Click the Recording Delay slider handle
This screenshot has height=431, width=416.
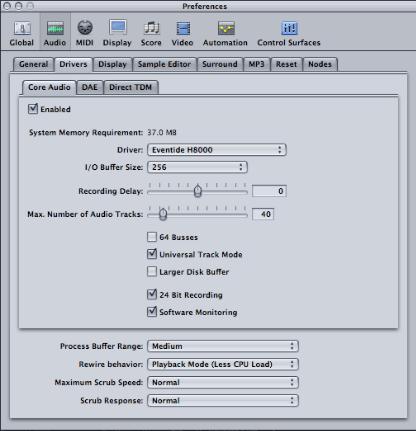point(198,191)
